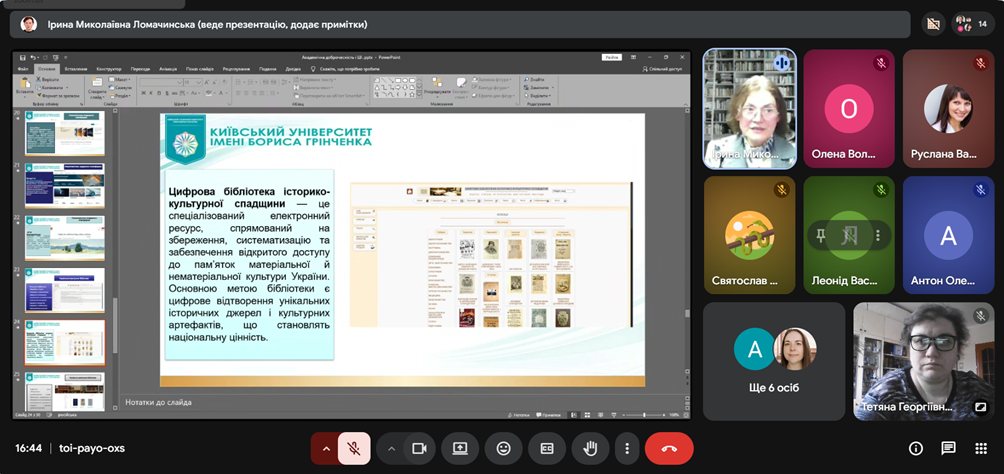Toggle the camera on or off
This screenshot has width=1004, height=474.
point(420,449)
